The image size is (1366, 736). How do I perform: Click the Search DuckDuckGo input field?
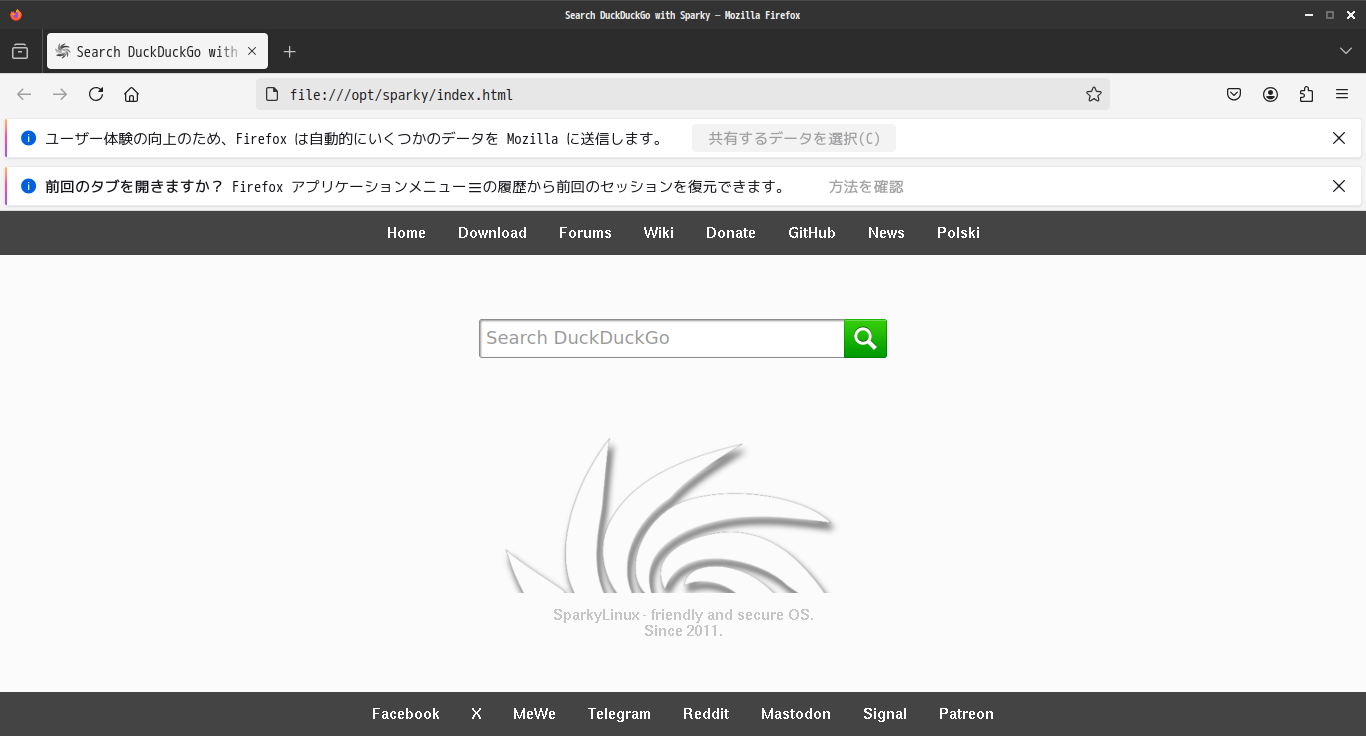[662, 338]
